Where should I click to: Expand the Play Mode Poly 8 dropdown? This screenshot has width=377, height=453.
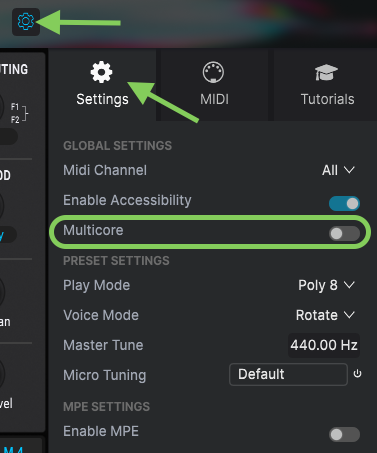click(x=326, y=285)
